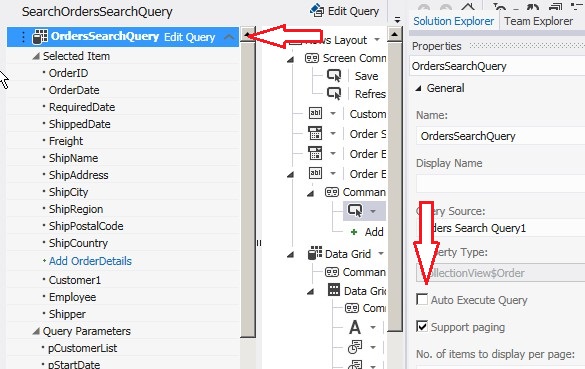The image size is (585, 369).
Task: Open the selected button's dropdown arrow
Action: click(x=372, y=212)
